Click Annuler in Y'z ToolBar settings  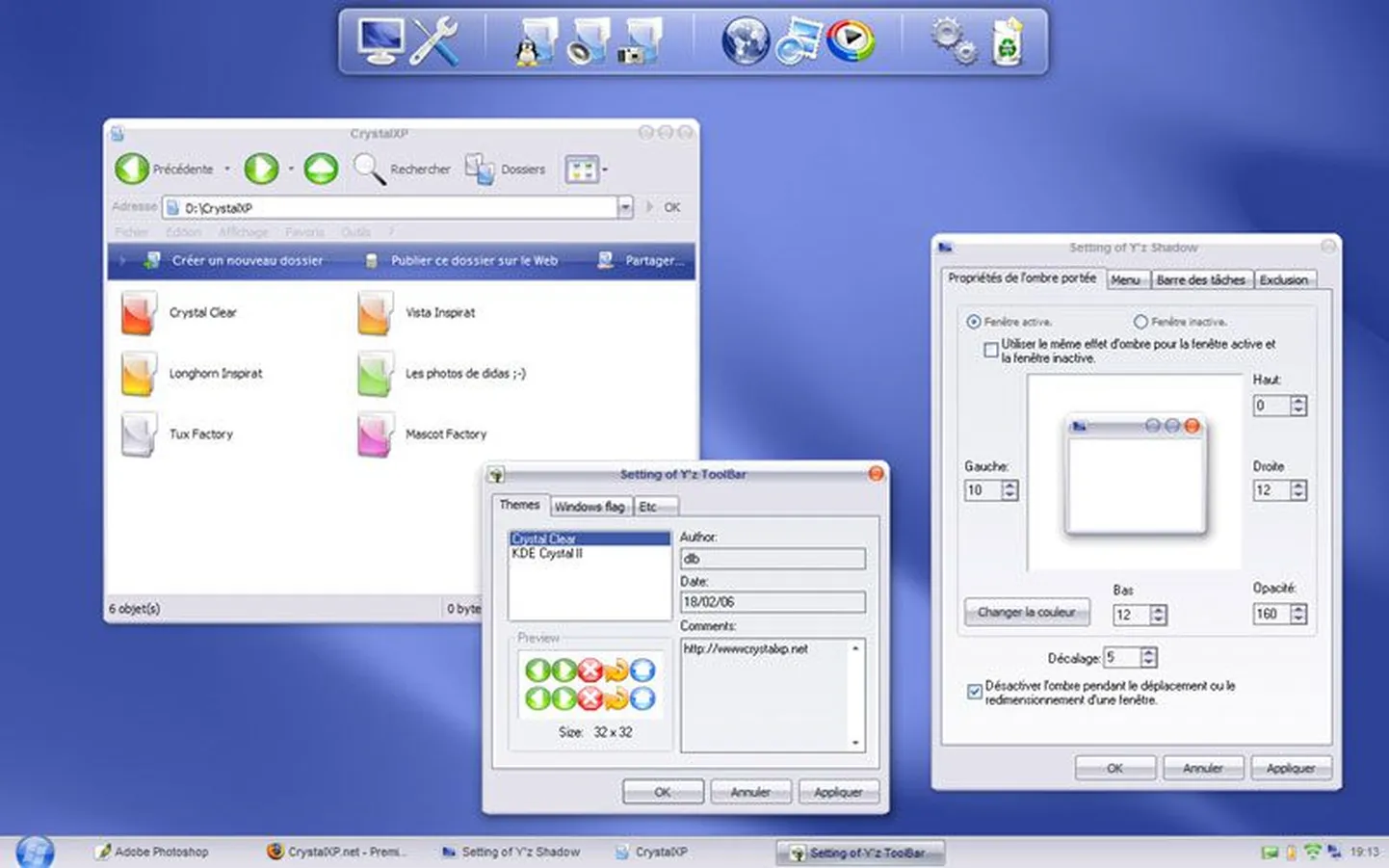coord(750,792)
